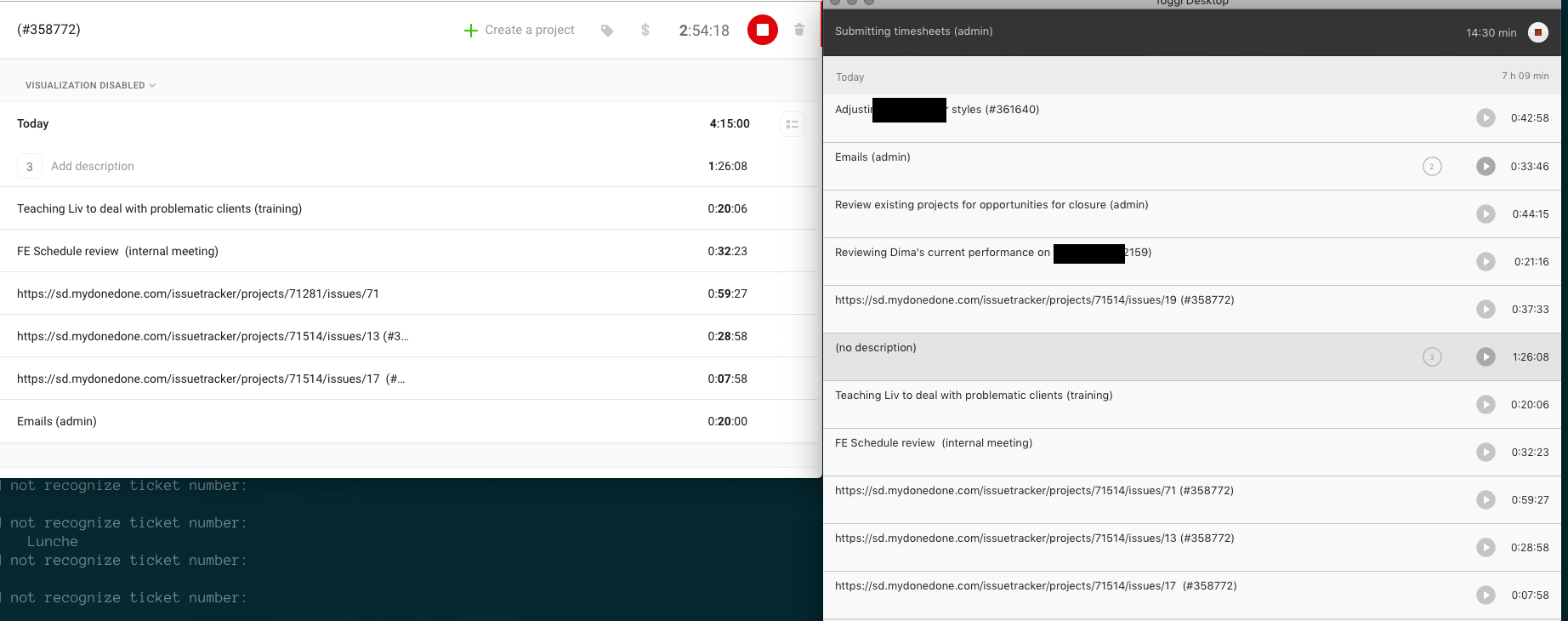Delete the running entry with the trash icon
Screen dimensions: 1568x621
(x=799, y=30)
